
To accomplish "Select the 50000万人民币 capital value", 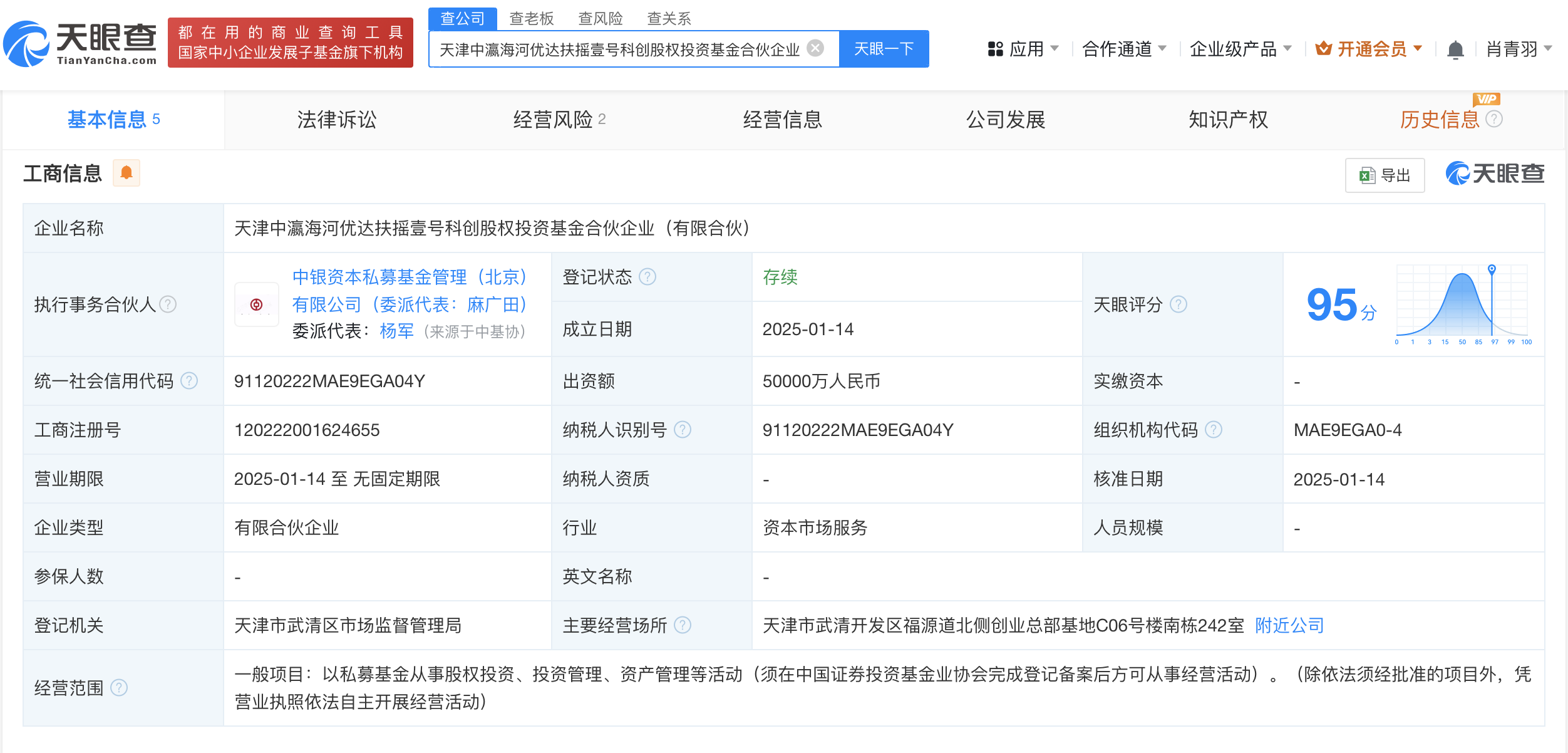I will coord(821,381).
